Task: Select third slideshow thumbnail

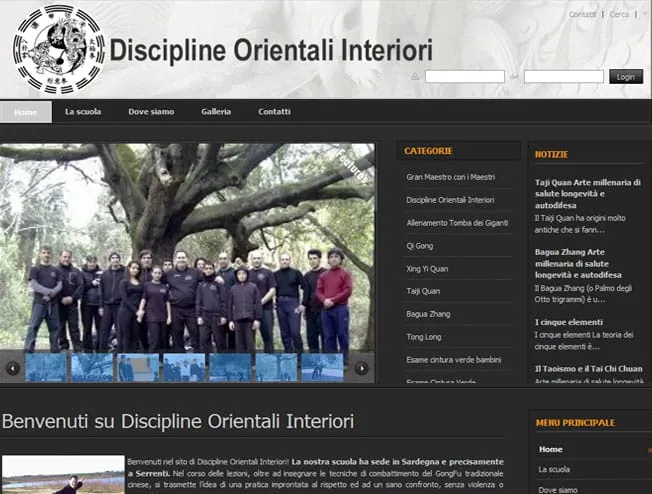Action: [x=138, y=368]
